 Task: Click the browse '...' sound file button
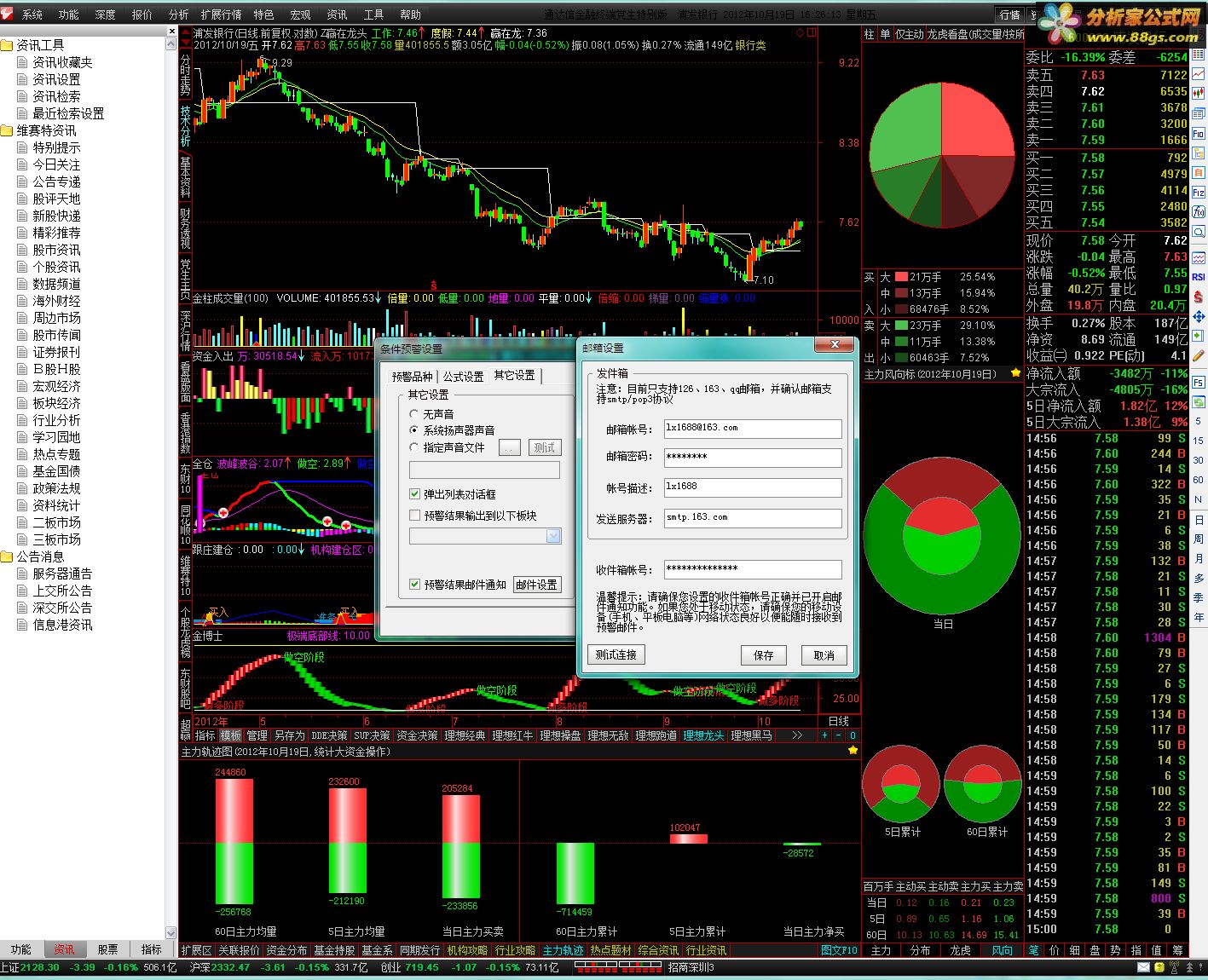click(x=510, y=447)
